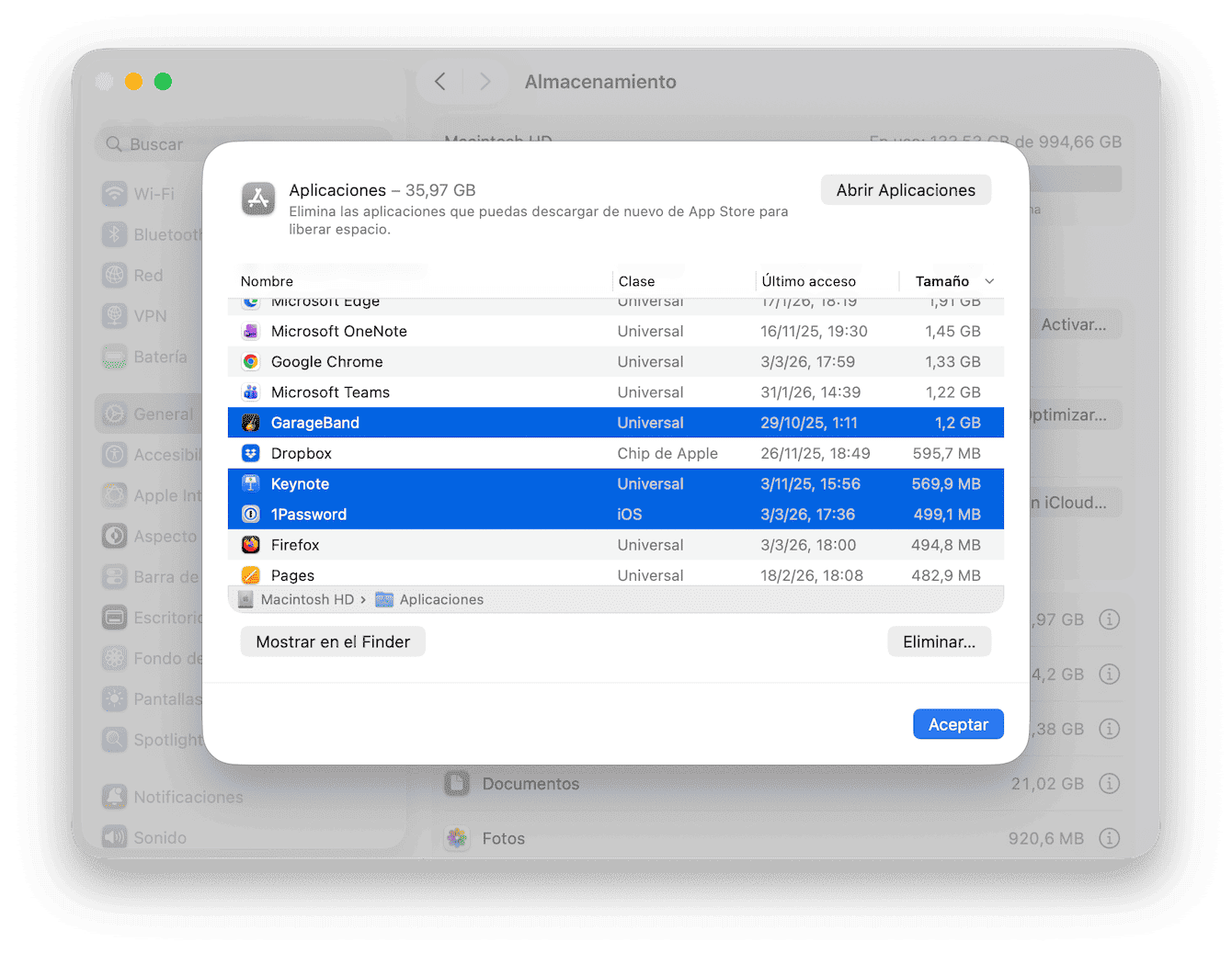1232x953 pixels.
Task: Click the Documentos icon in storage list
Action: (x=457, y=784)
